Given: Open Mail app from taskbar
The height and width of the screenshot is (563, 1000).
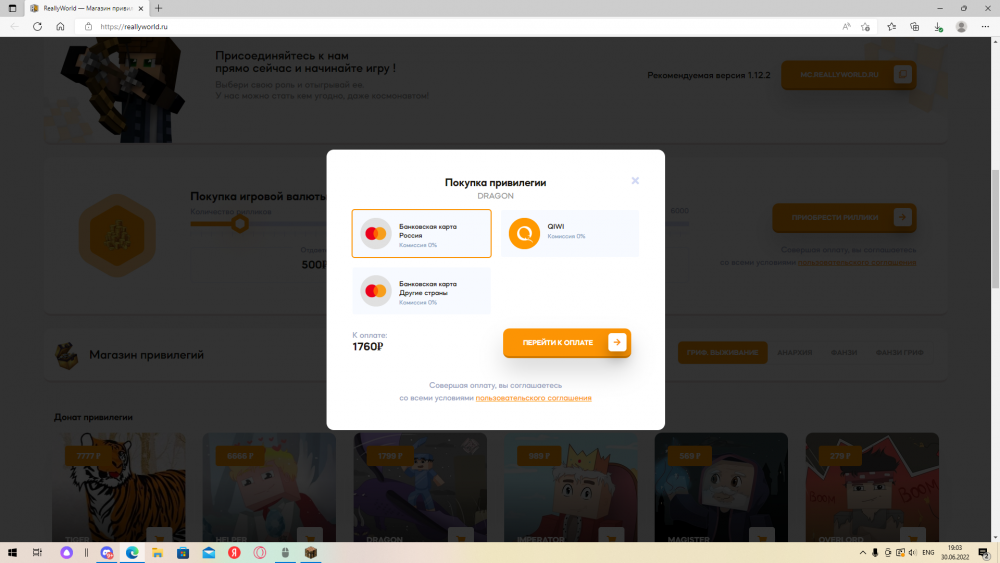Looking at the screenshot, I should (x=209, y=553).
